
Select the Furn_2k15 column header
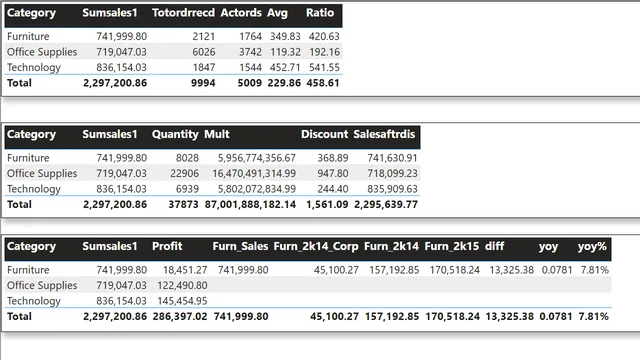pos(452,247)
